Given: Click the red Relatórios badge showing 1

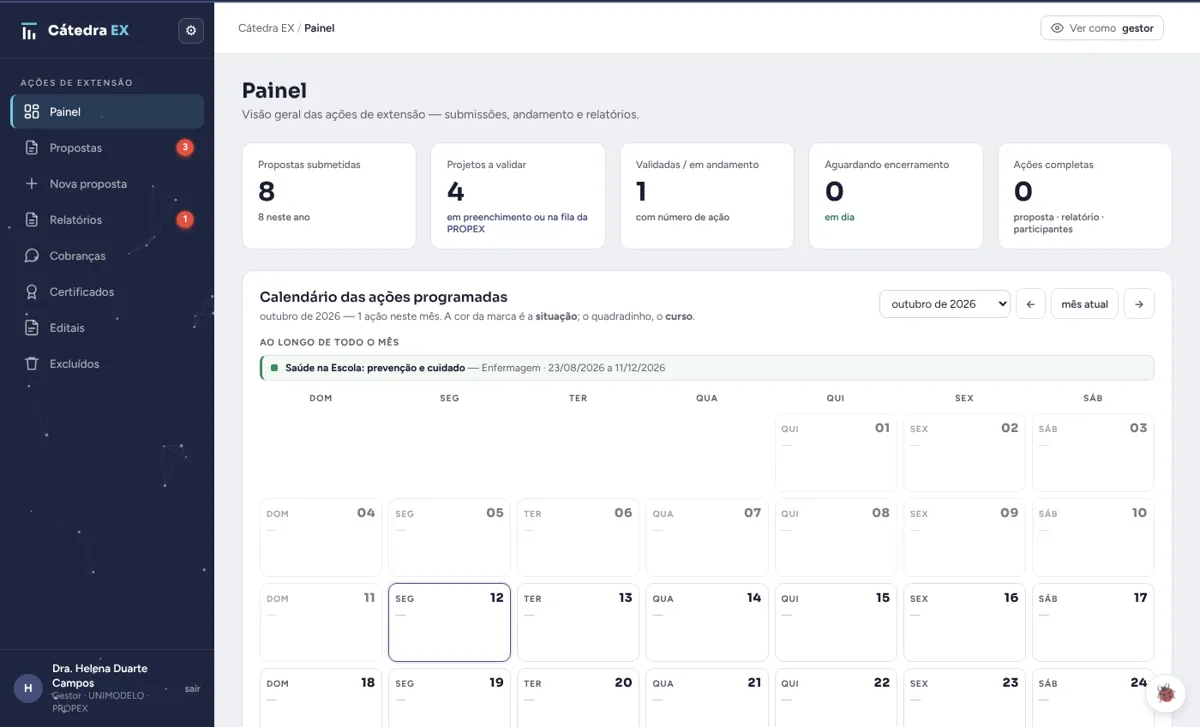Looking at the screenshot, I should (185, 220).
